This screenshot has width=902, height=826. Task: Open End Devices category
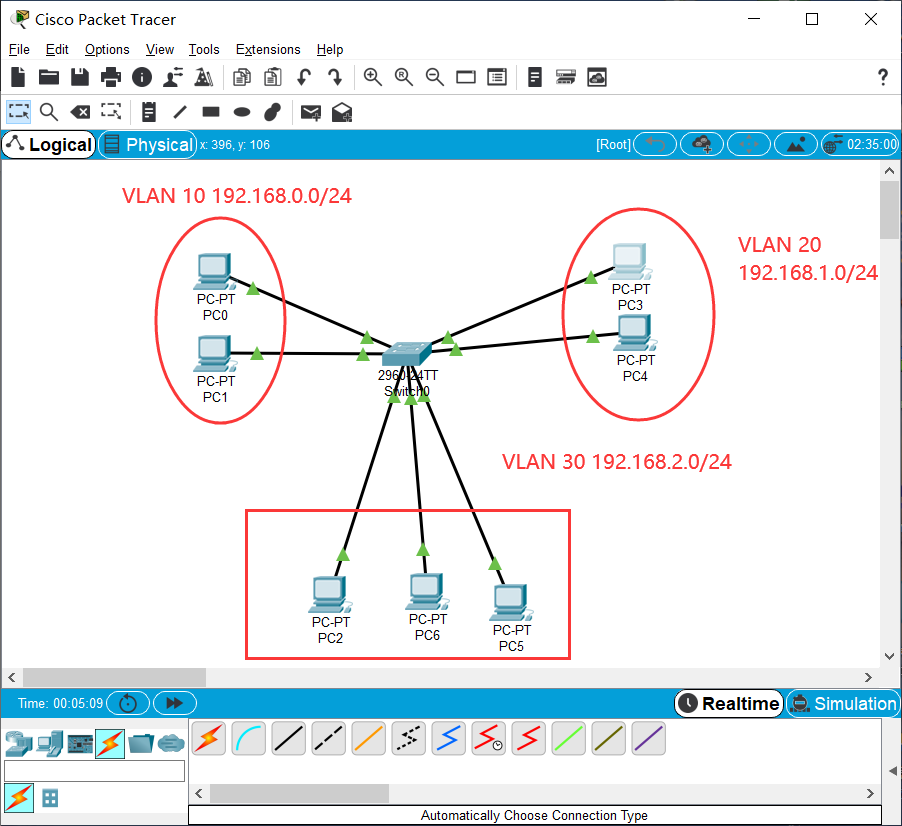pos(49,743)
